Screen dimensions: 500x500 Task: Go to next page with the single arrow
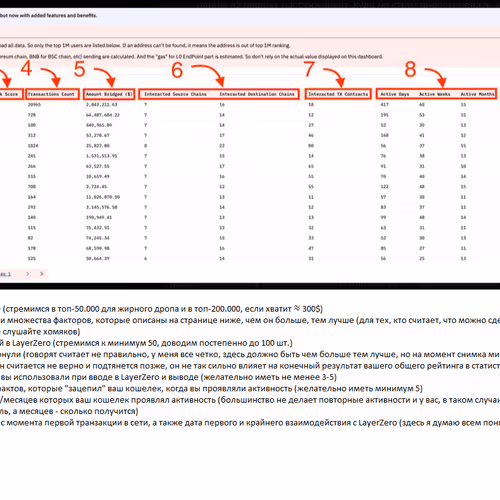pyautogui.click(x=28, y=274)
